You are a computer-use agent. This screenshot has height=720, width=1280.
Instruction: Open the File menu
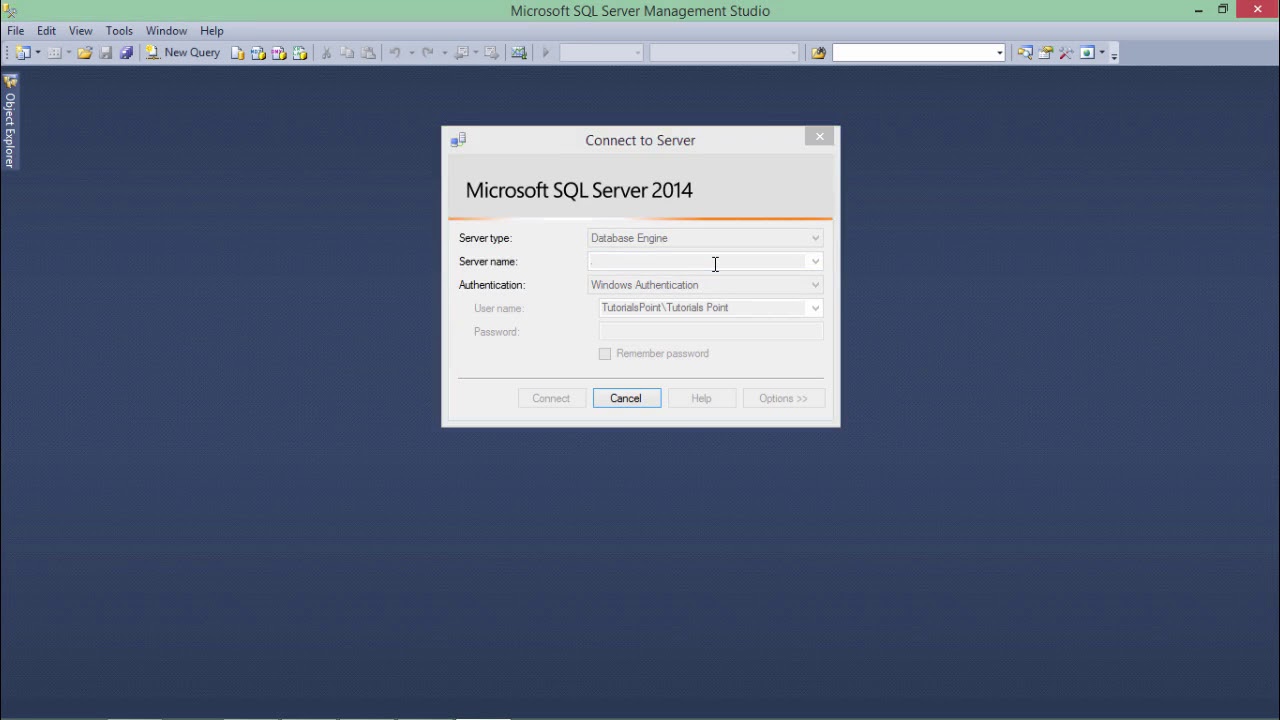16,31
